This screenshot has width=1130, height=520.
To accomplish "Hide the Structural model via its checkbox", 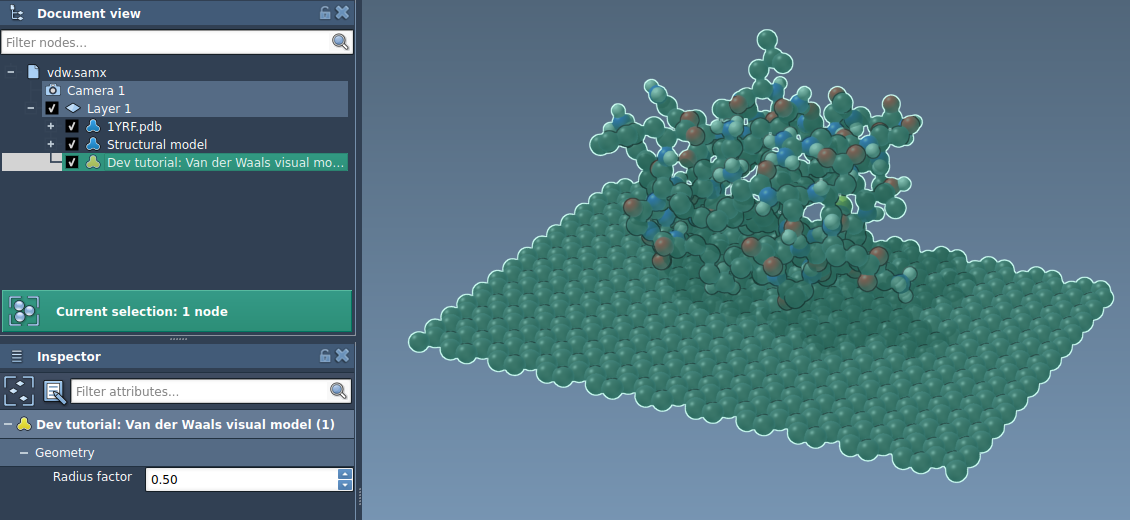I will tap(72, 144).
